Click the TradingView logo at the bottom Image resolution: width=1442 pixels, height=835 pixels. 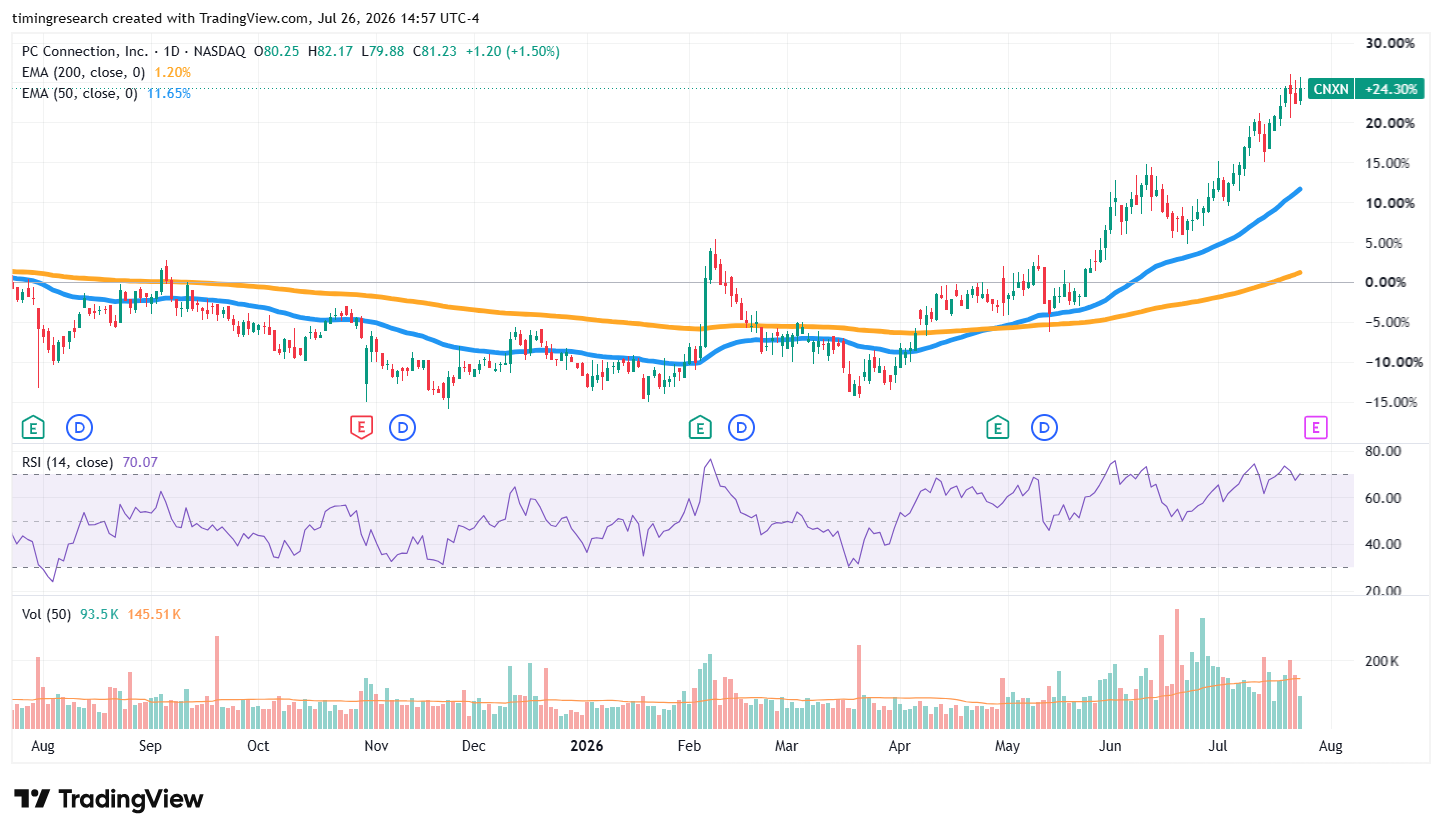108,799
